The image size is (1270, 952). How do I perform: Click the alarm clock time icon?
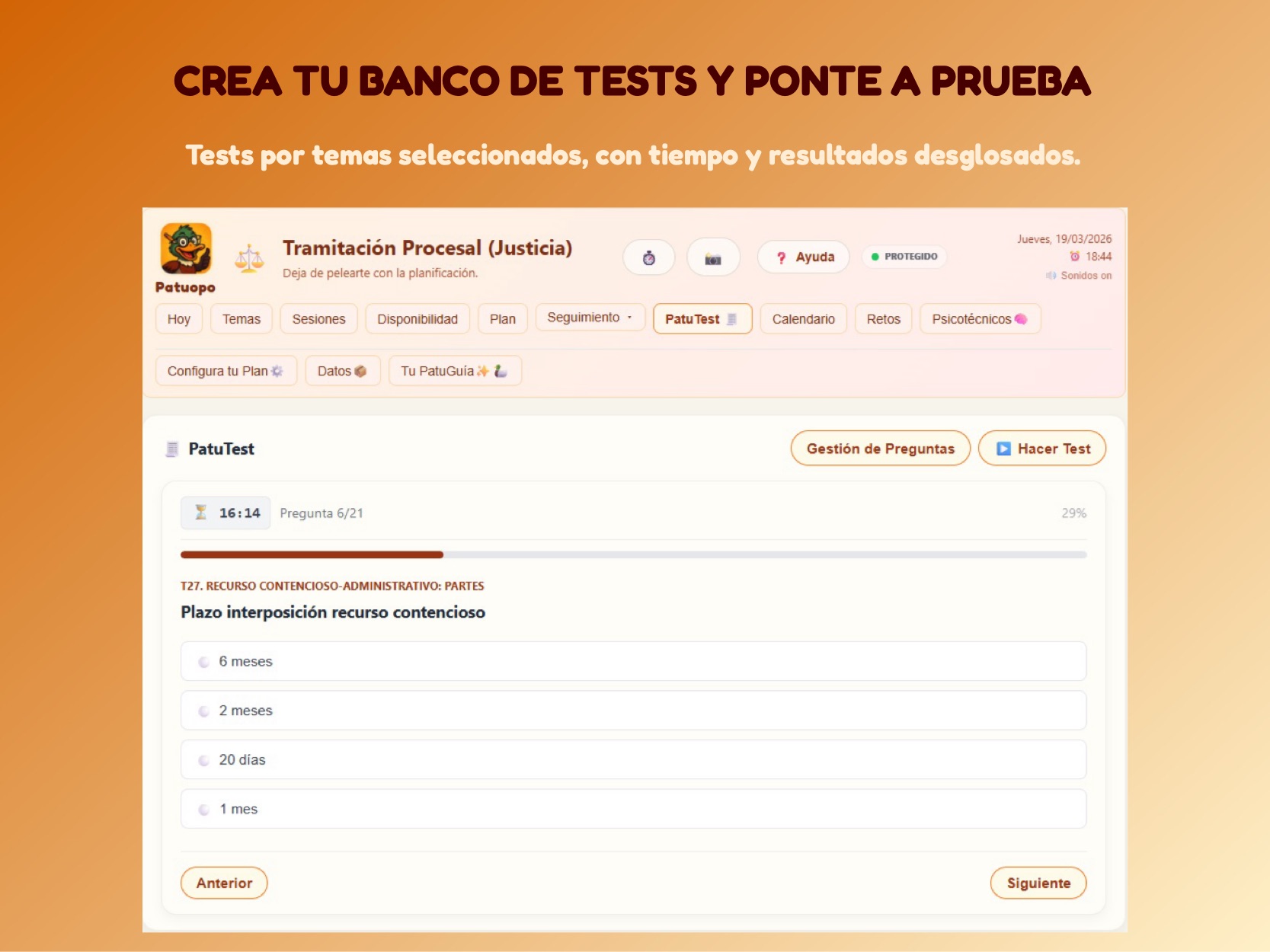(x=1074, y=257)
